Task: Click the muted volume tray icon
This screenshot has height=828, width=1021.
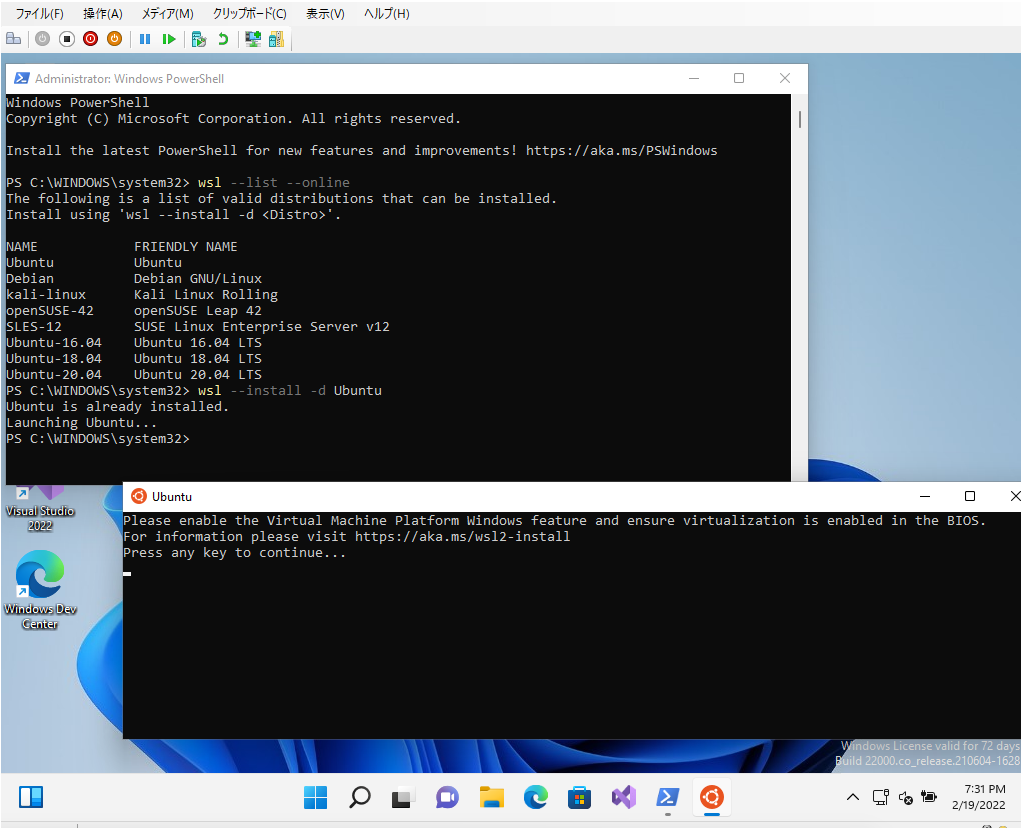Action: (x=905, y=797)
